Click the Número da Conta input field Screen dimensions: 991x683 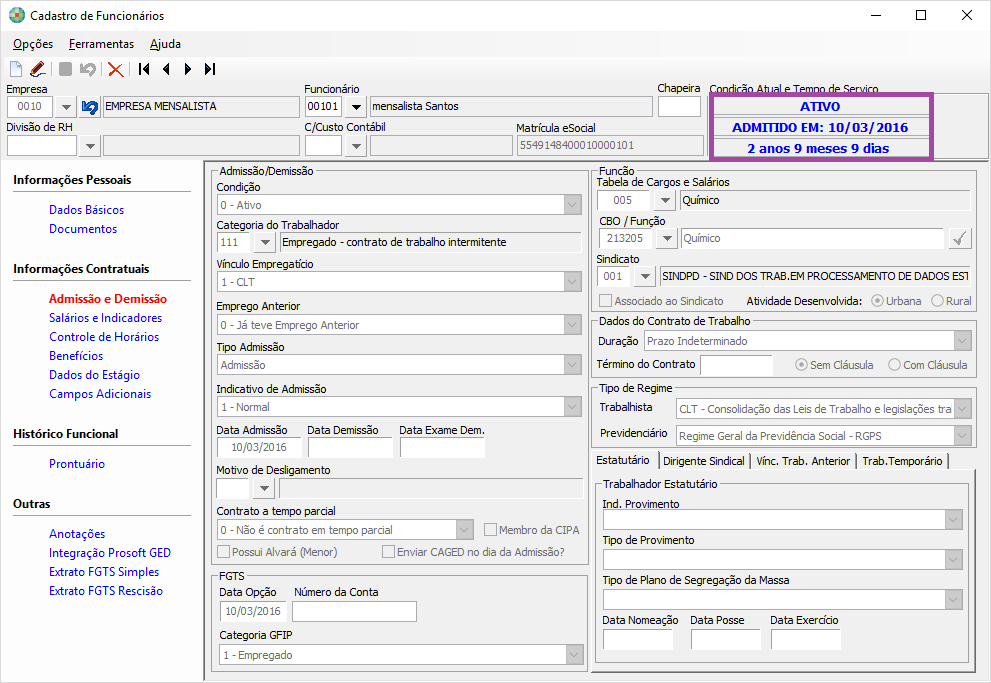pos(355,611)
